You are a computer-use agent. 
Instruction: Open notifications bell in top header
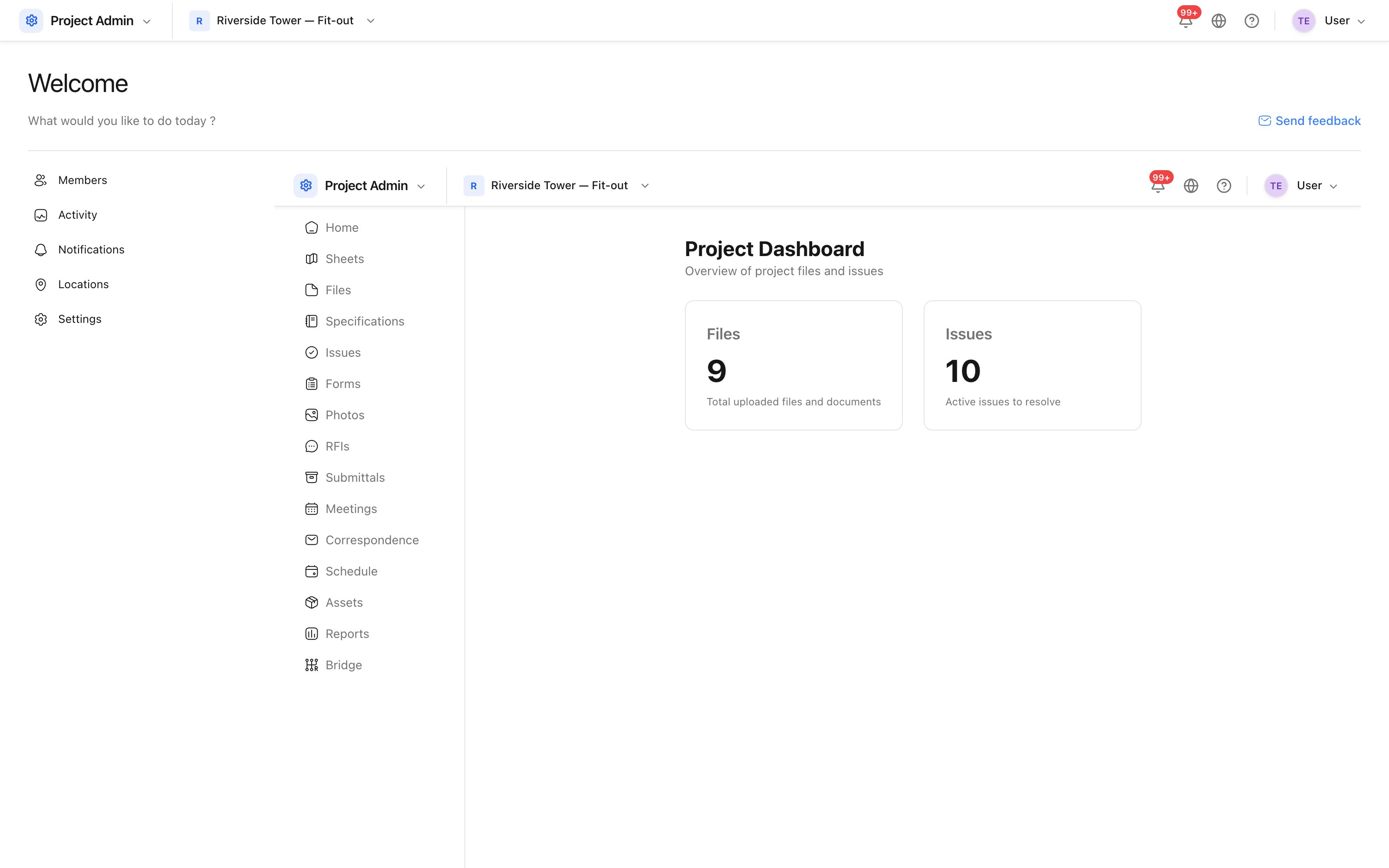pos(1186,21)
